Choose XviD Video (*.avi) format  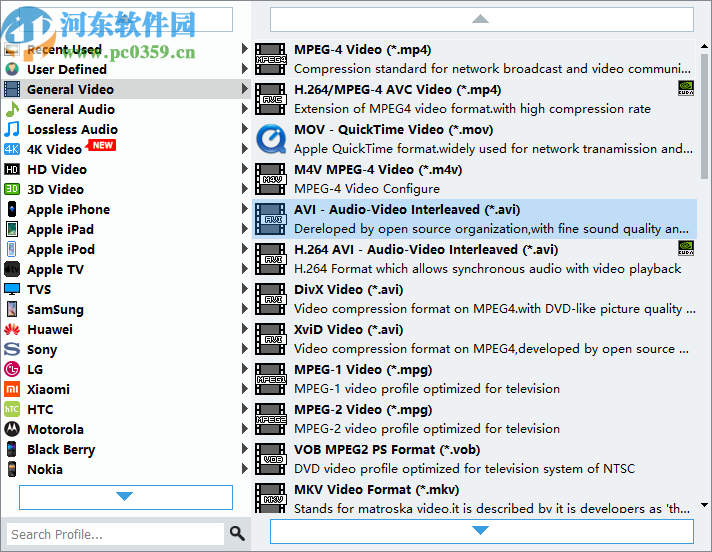pyautogui.click(x=475, y=339)
